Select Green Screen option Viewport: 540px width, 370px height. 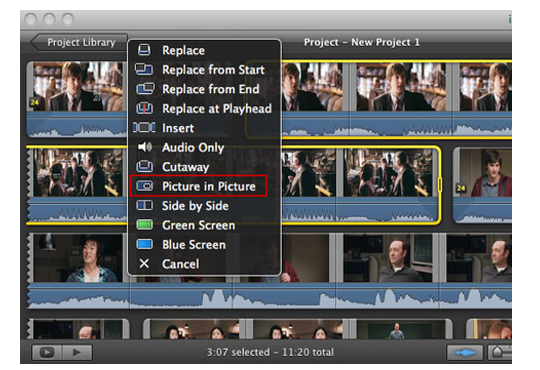205,225
